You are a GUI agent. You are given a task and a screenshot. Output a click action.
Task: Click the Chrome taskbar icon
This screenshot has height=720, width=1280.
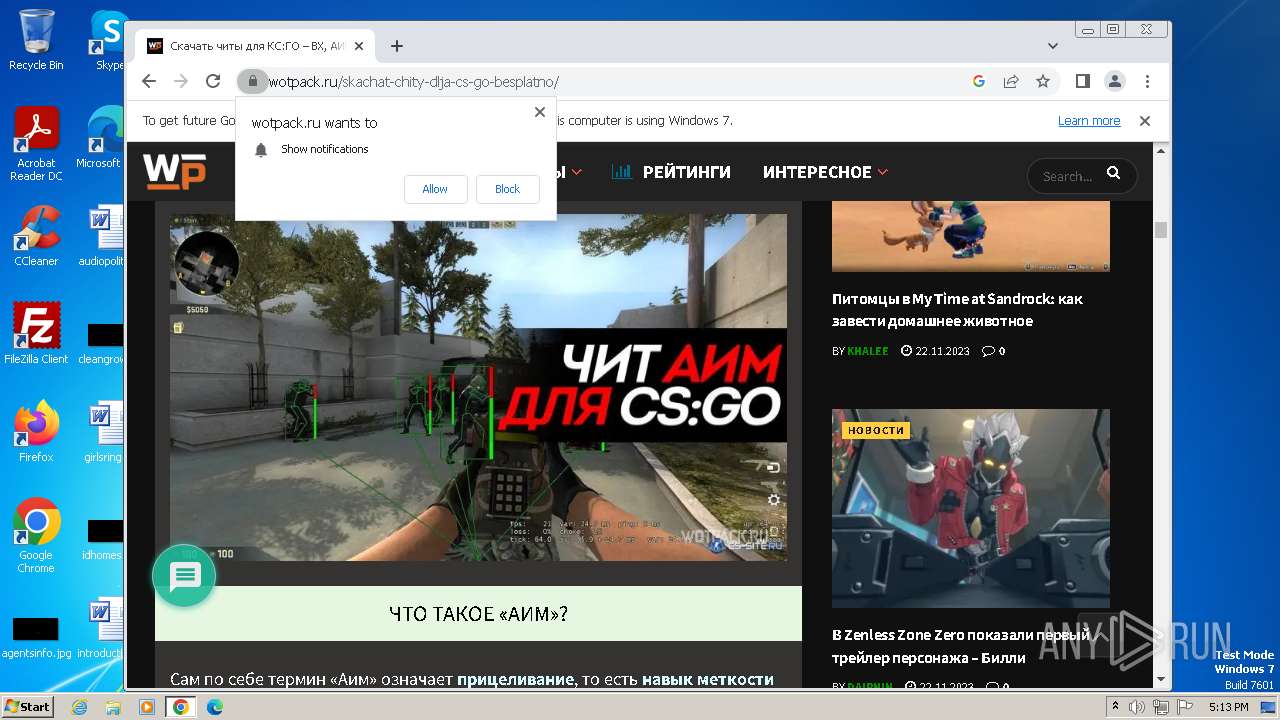181,707
